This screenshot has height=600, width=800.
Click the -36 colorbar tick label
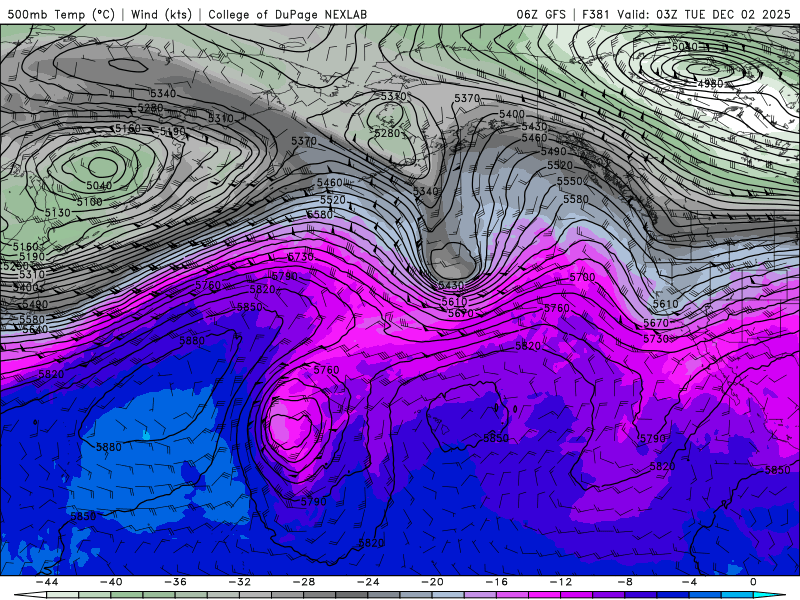tap(175, 582)
